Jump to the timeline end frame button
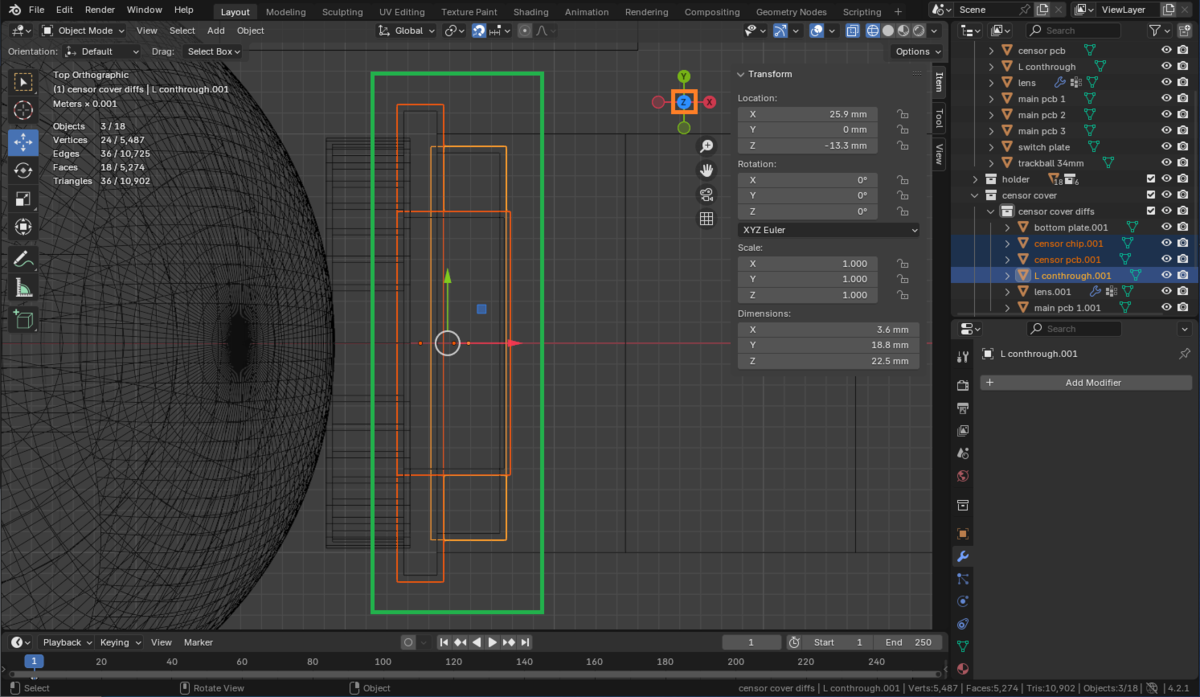The image size is (1200, 697). pos(525,642)
